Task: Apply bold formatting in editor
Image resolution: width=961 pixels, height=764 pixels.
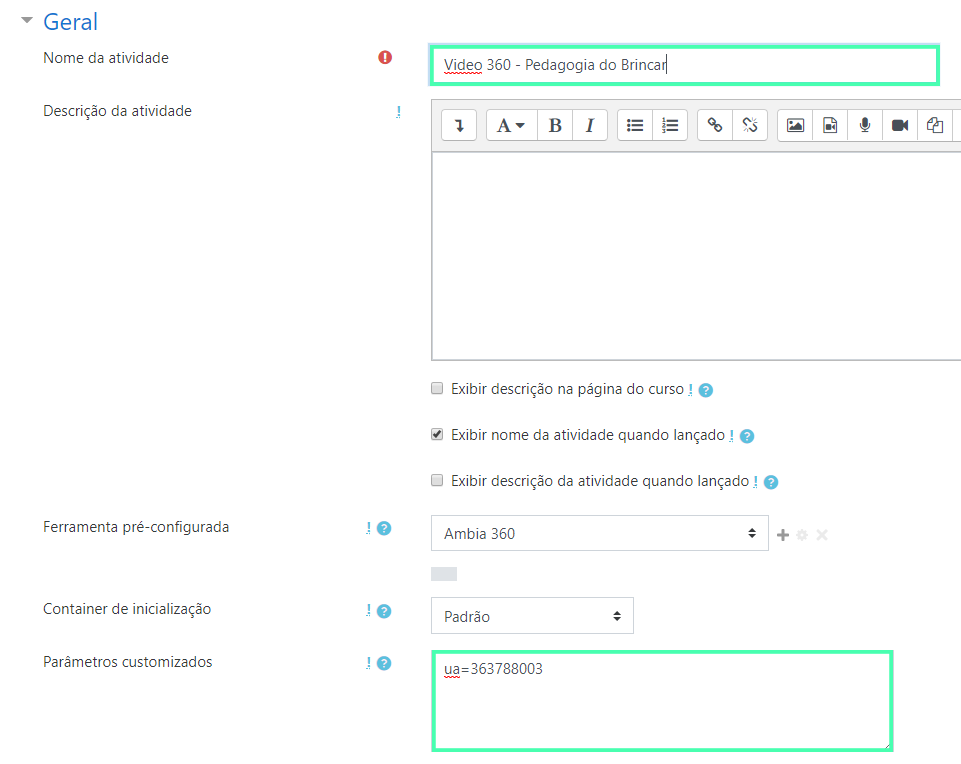Action: pos(555,126)
